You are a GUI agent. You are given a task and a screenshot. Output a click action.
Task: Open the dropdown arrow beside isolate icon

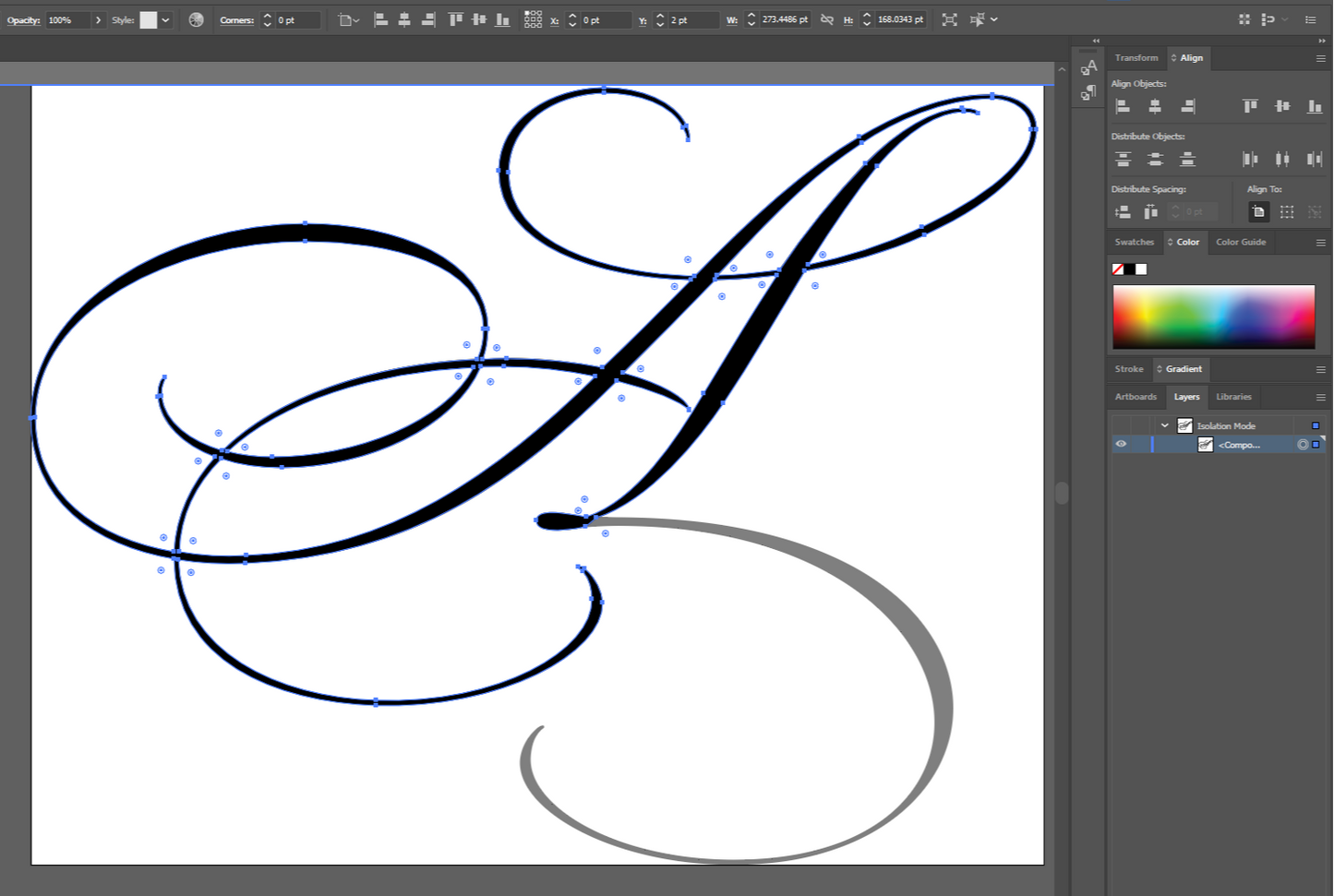pyautogui.click(x=994, y=19)
